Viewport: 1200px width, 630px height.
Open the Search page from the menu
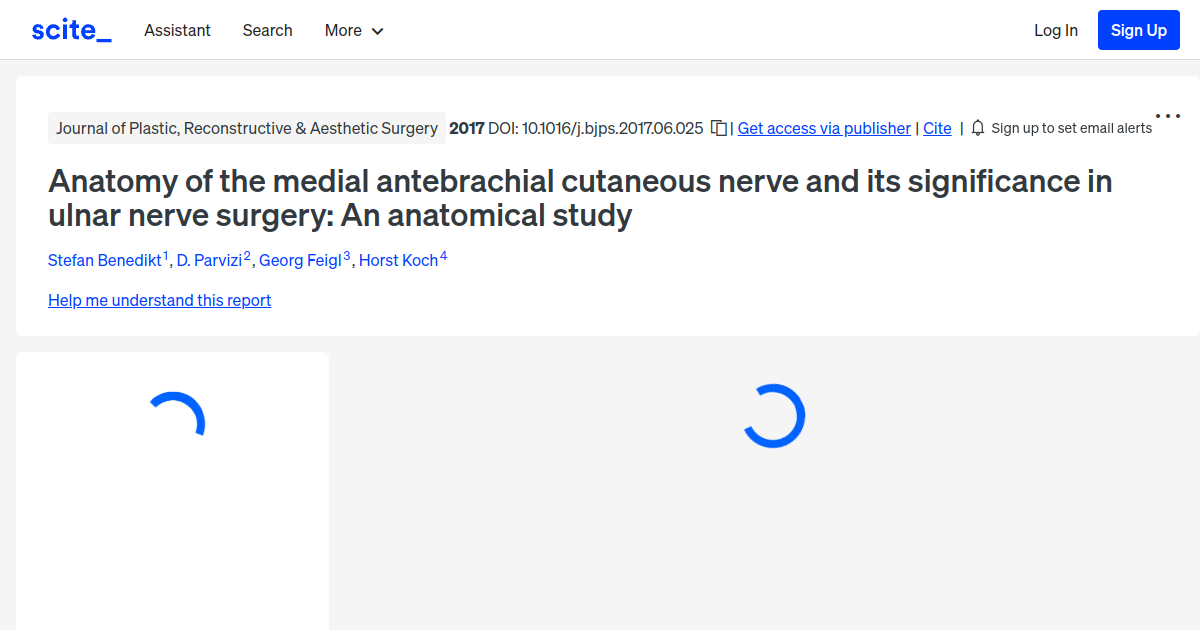pyautogui.click(x=267, y=31)
